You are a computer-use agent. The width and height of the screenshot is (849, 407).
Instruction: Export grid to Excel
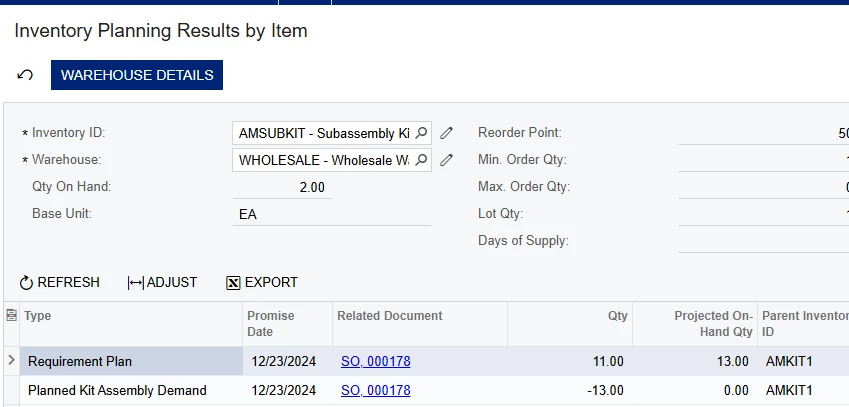click(x=262, y=283)
